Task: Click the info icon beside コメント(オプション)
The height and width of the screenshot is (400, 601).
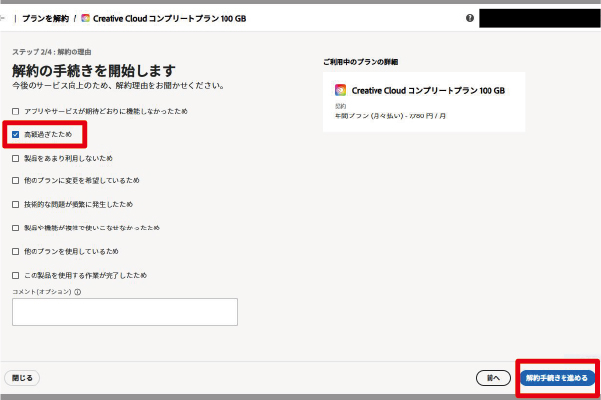Action: (x=78, y=292)
